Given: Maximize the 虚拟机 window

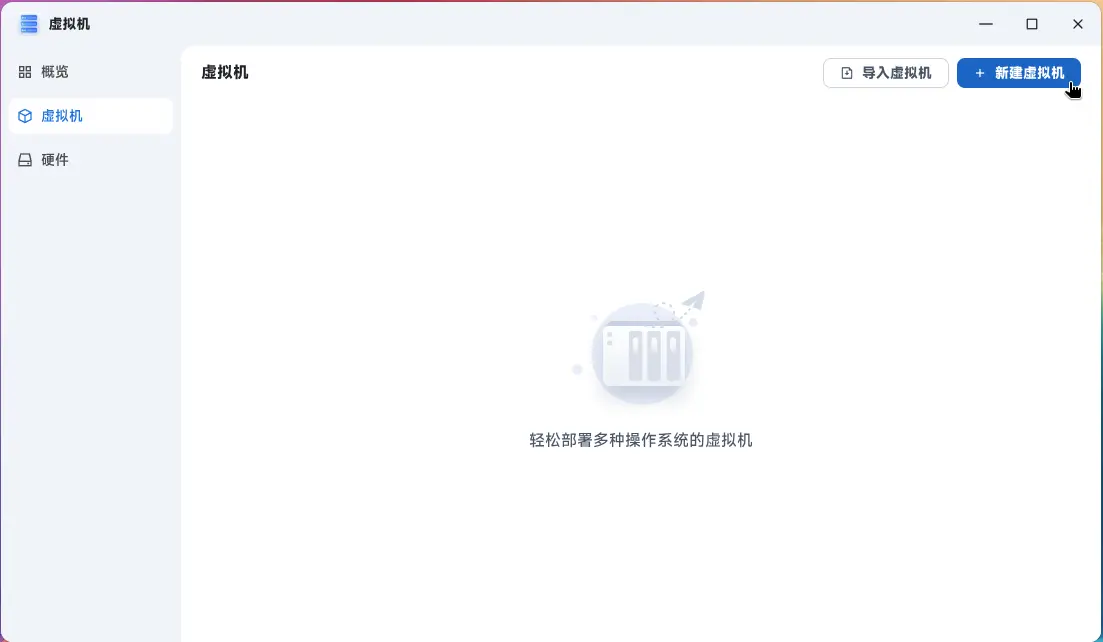Looking at the screenshot, I should click(x=1032, y=24).
